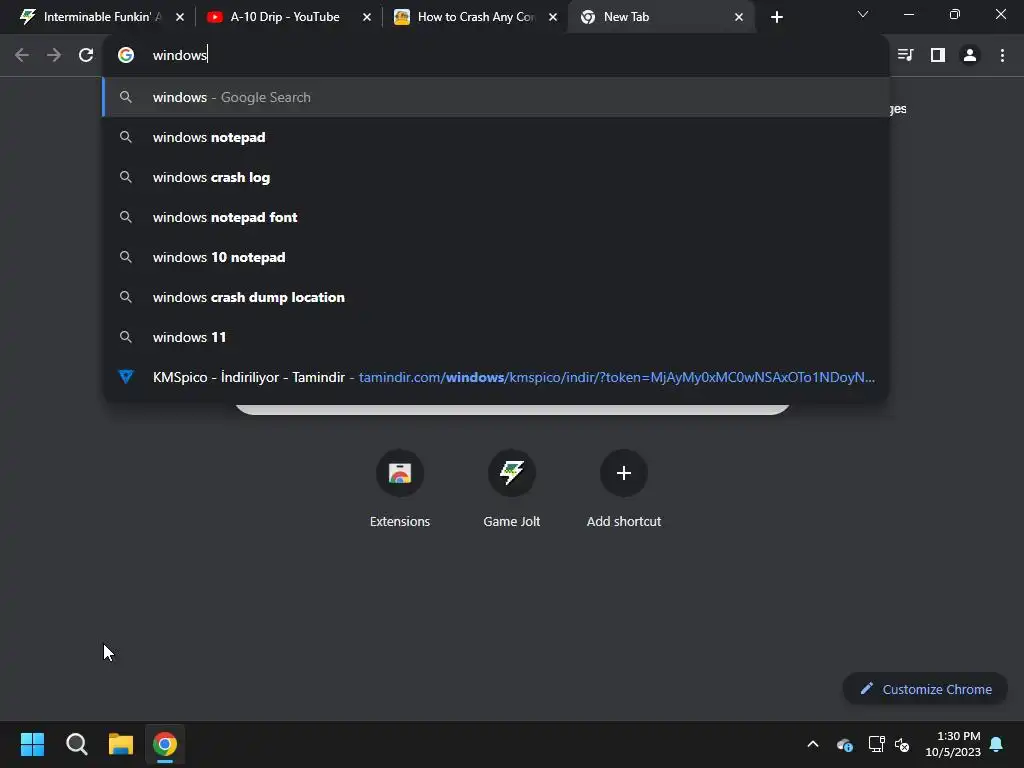Reload the page with the refresh icon
This screenshot has width=1024, height=768.
(x=86, y=56)
